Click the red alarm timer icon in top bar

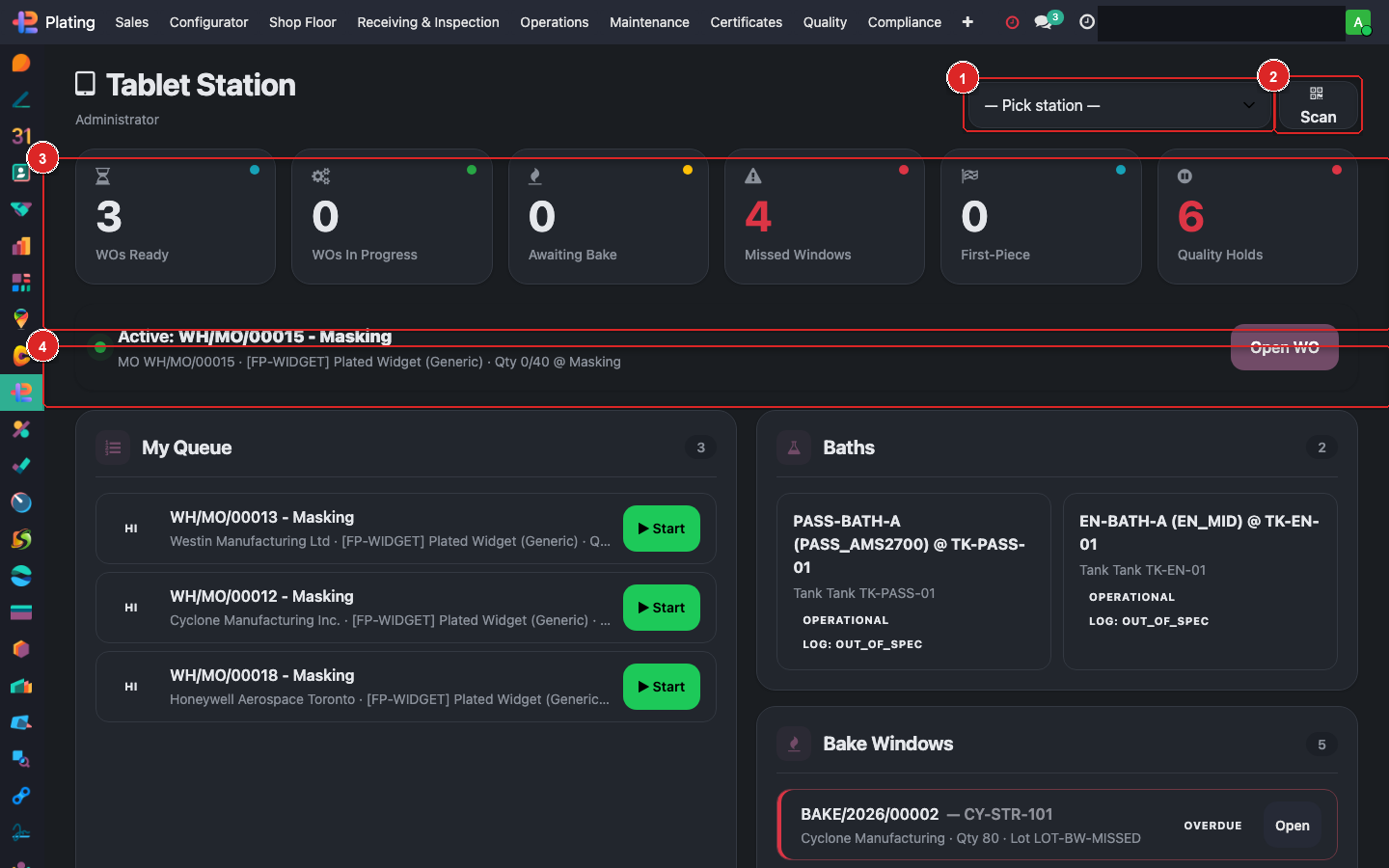(1011, 21)
